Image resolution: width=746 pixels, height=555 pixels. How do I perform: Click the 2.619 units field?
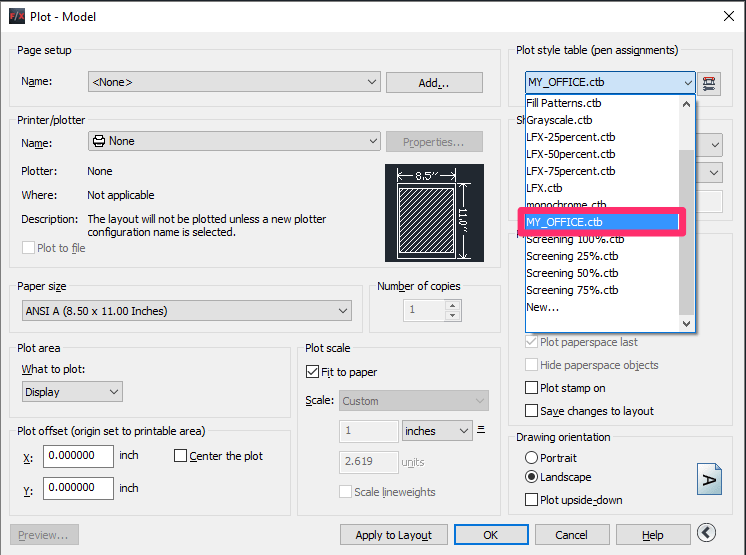pos(368,462)
